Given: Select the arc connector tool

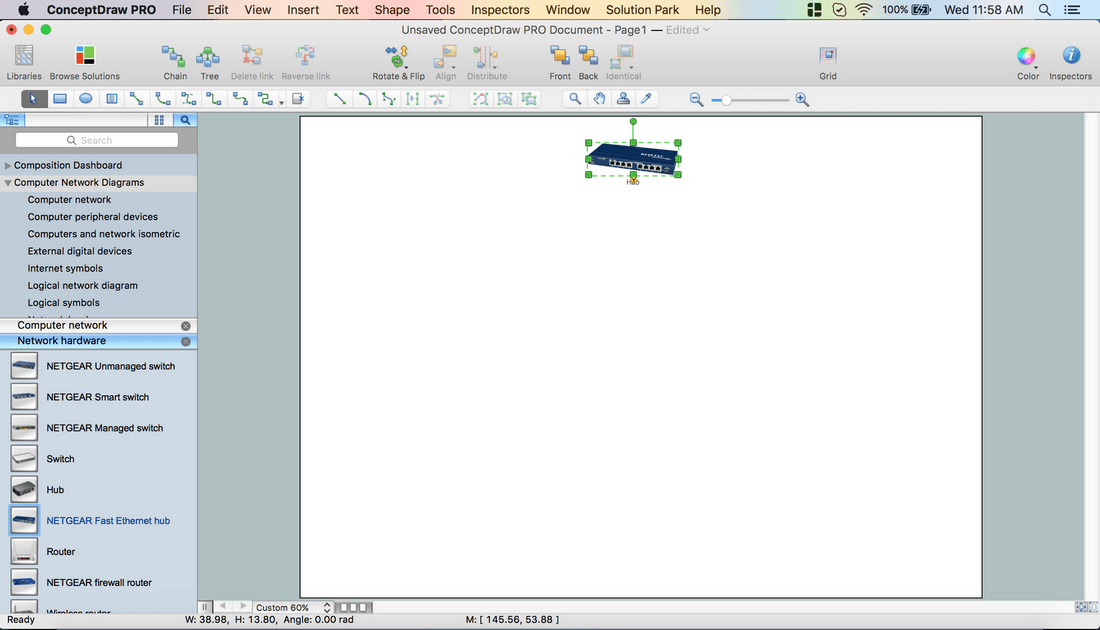Looking at the screenshot, I should pyautogui.click(x=163, y=99).
